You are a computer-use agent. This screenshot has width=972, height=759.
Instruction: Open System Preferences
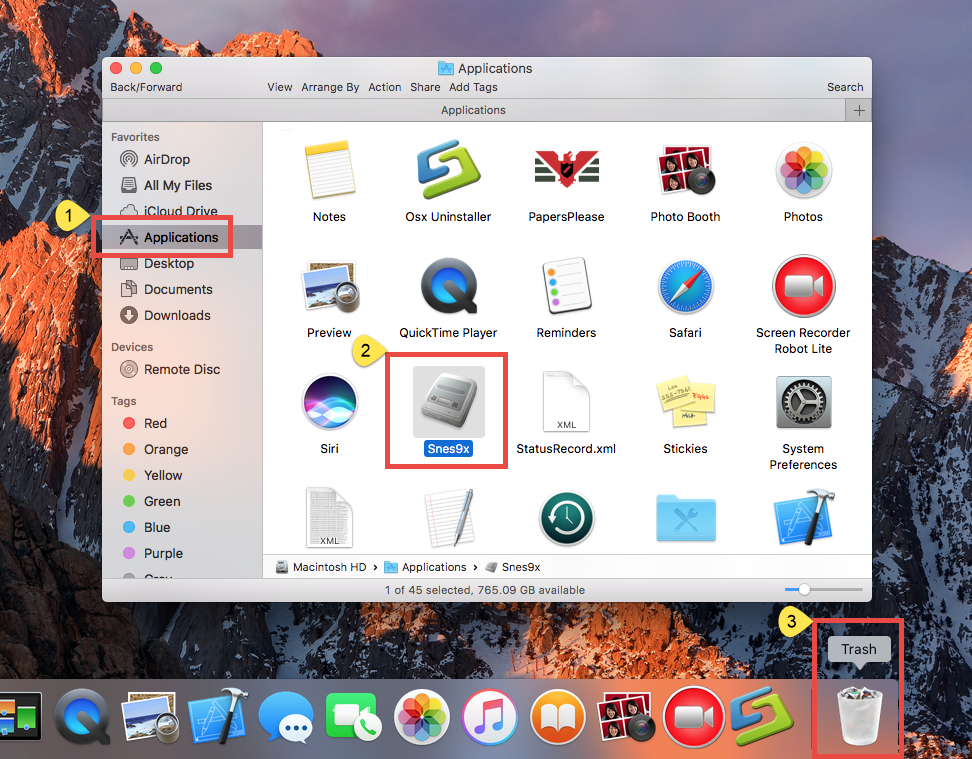click(803, 402)
